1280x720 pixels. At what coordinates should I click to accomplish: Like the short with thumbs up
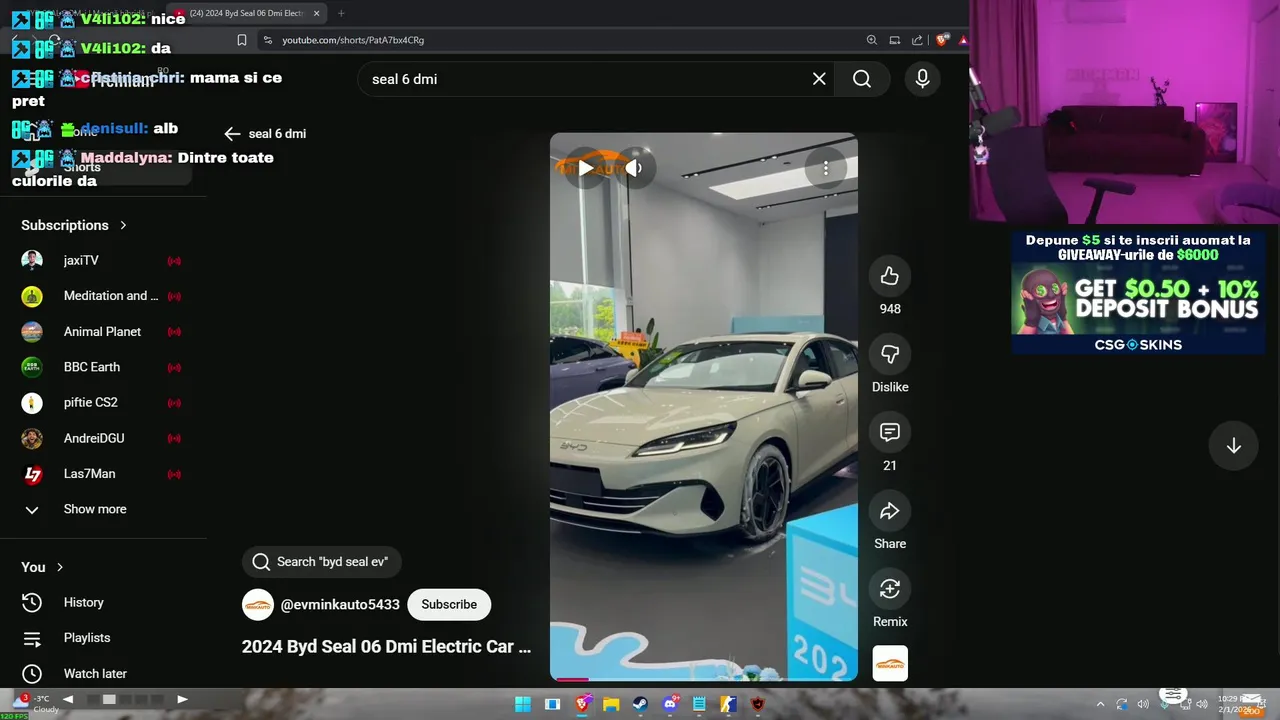890,276
